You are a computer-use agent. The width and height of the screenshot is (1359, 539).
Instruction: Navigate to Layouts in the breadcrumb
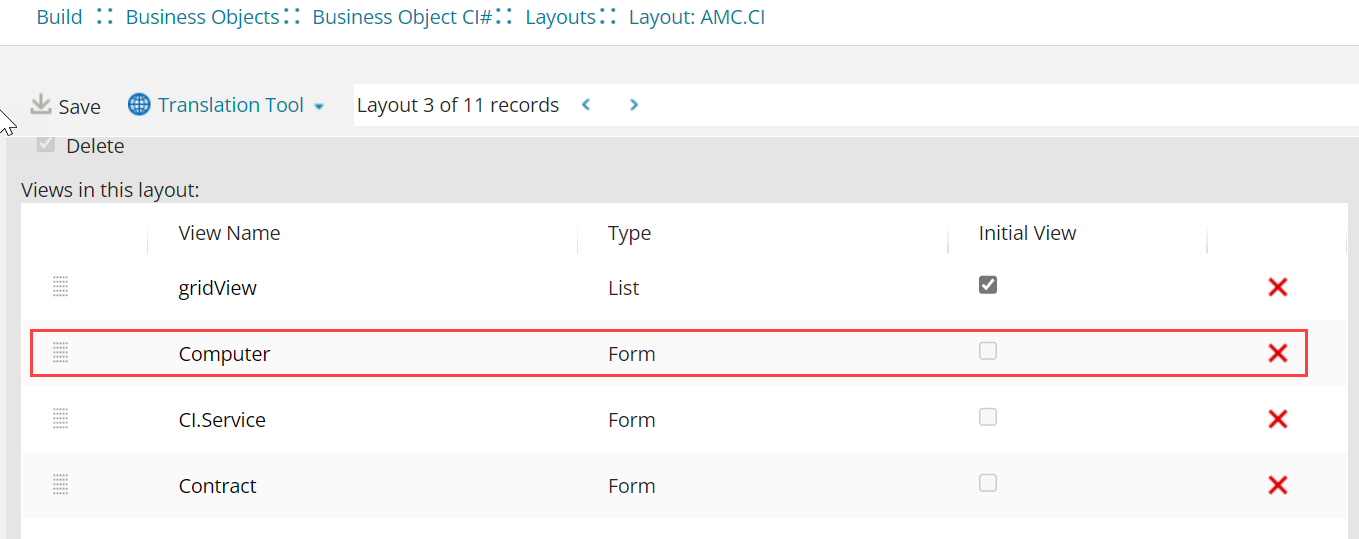click(560, 18)
